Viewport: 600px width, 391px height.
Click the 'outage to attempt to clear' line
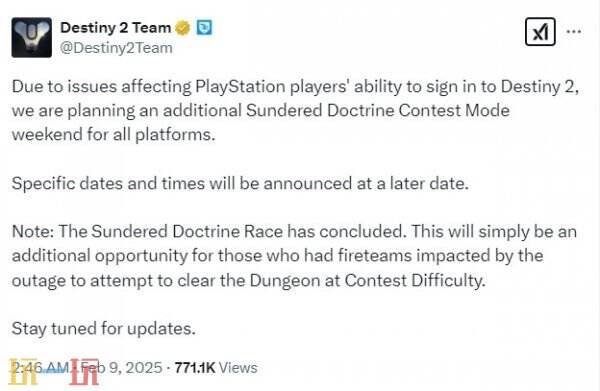(249, 281)
